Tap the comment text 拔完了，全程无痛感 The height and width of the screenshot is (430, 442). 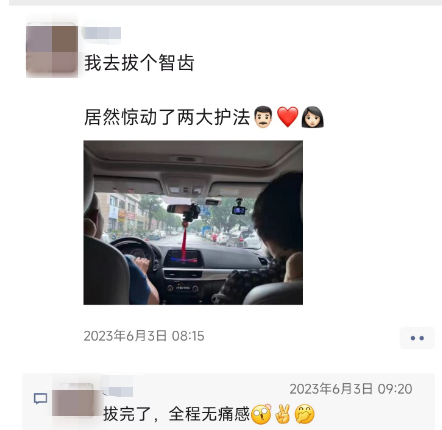click(x=176, y=414)
